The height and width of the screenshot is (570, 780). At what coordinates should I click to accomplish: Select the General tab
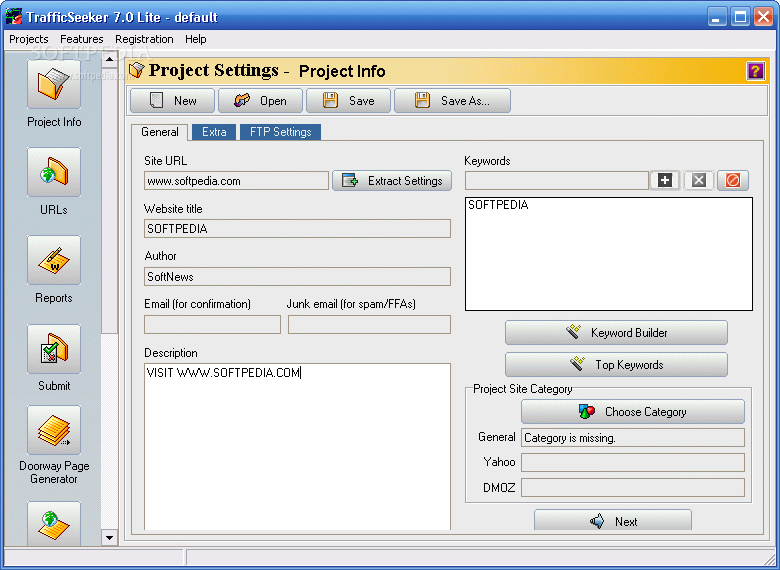point(160,132)
